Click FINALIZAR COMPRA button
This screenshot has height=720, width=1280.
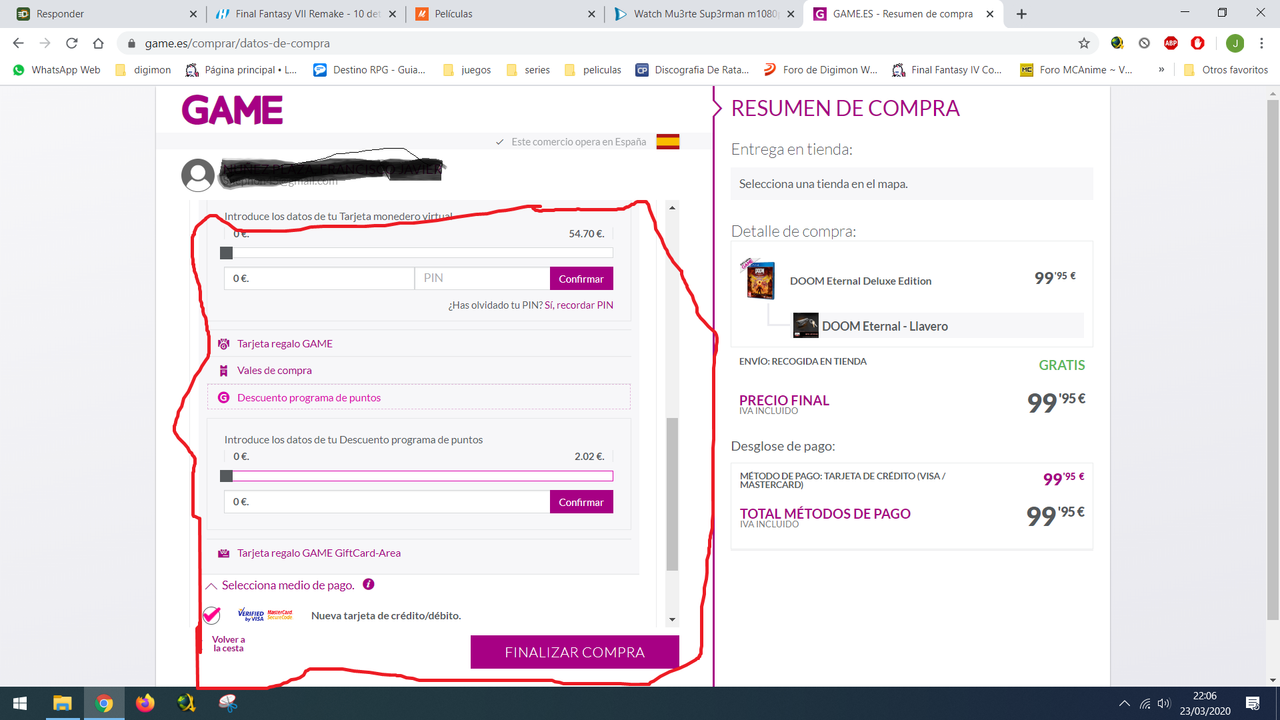coord(575,652)
